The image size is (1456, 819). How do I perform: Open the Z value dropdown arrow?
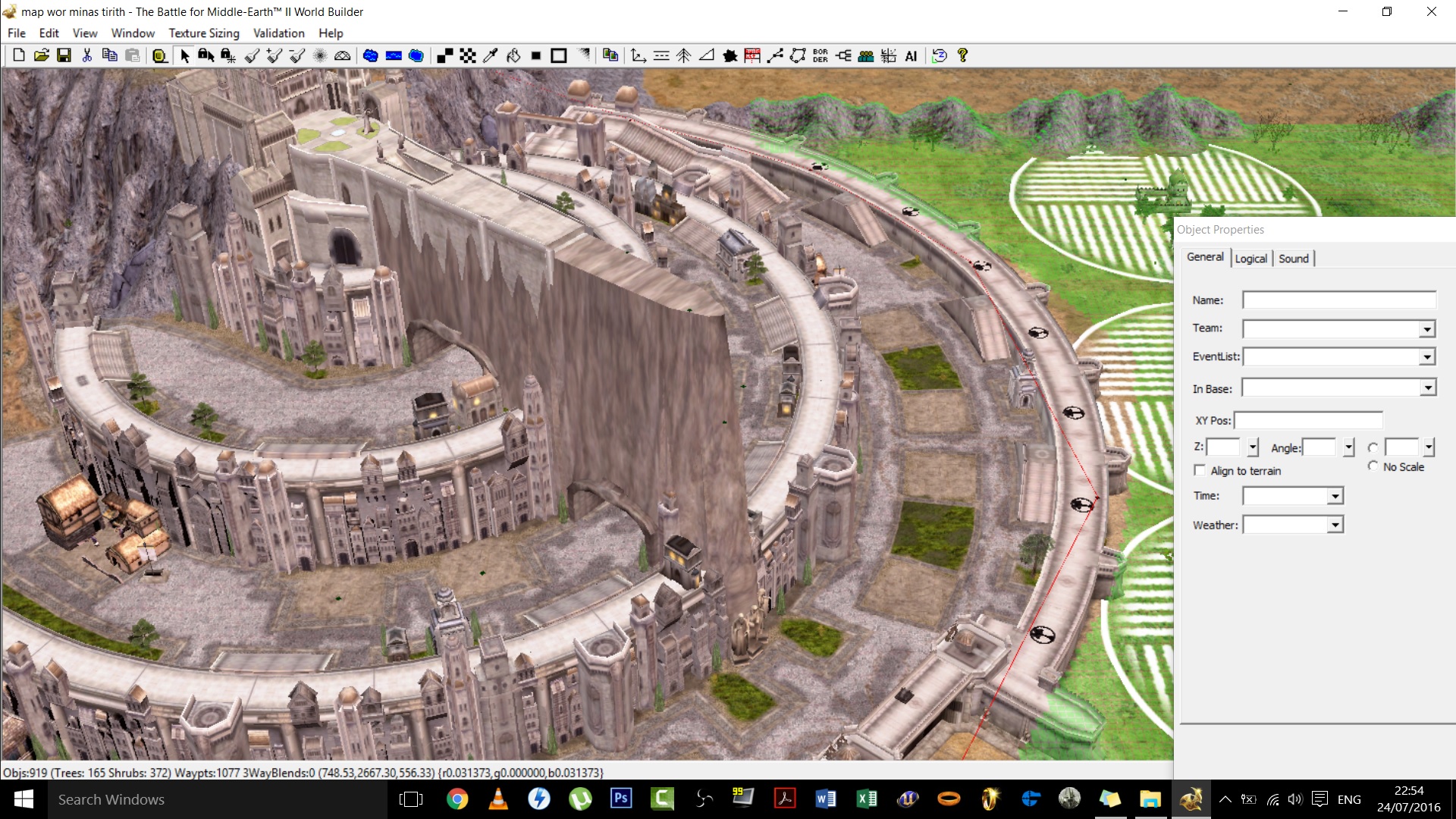pyautogui.click(x=1253, y=447)
